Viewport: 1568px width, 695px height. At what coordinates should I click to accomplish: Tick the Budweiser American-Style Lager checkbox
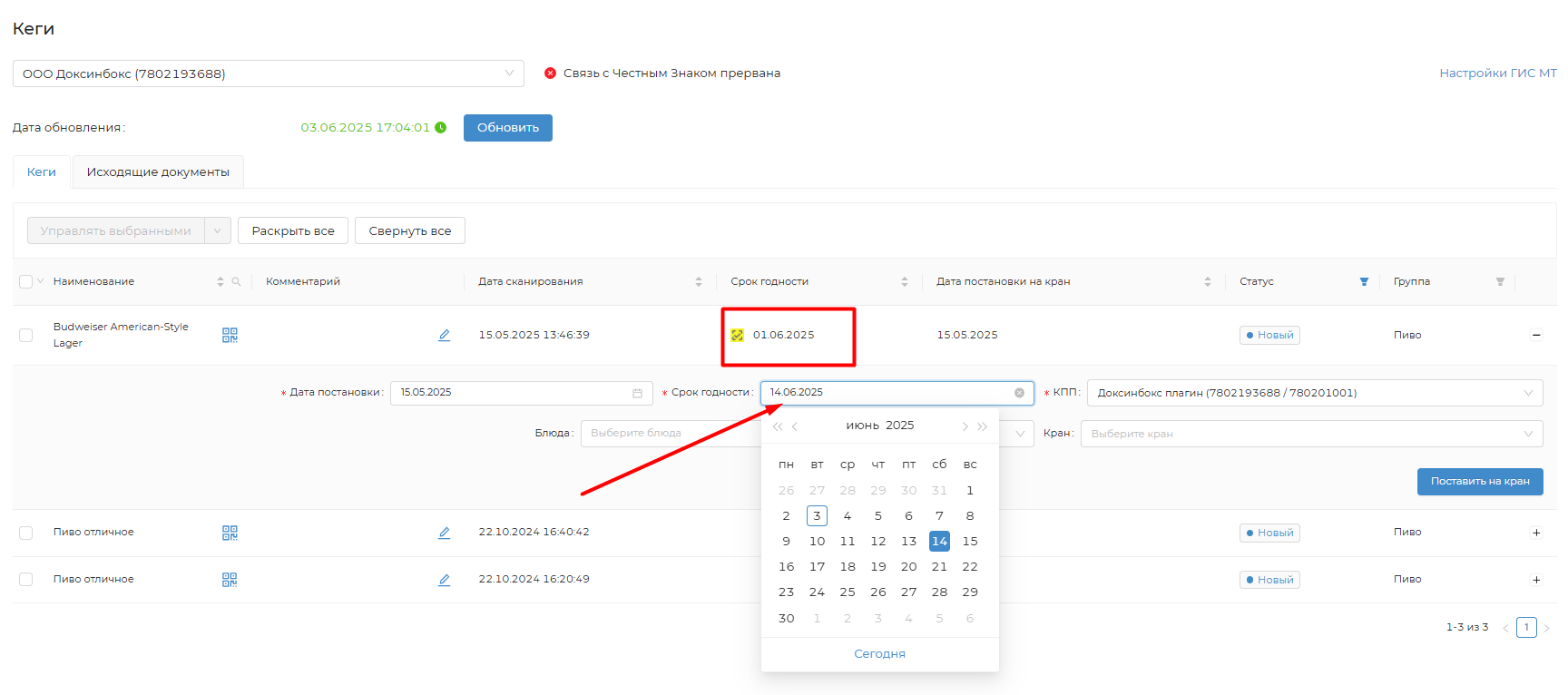[x=25, y=335]
